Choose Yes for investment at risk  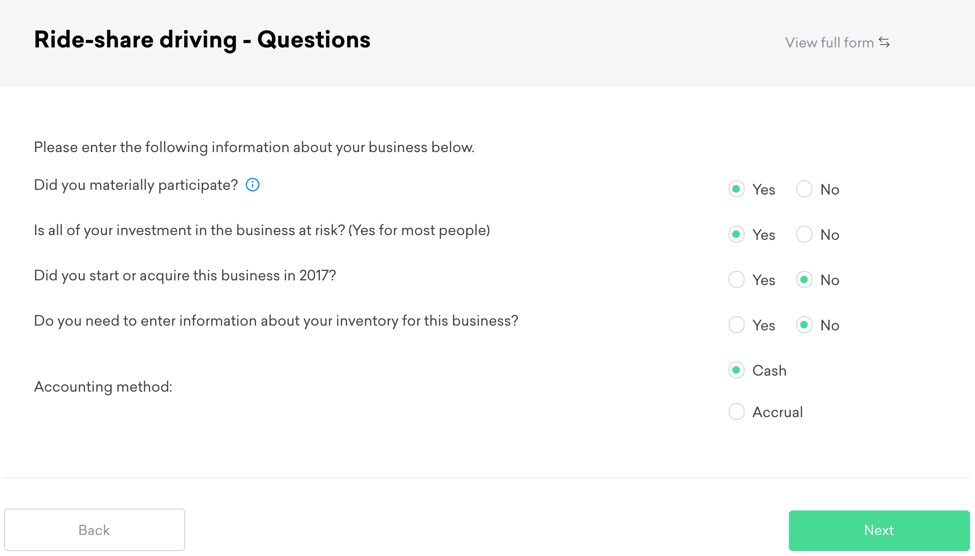pyautogui.click(x=737, y=235)
